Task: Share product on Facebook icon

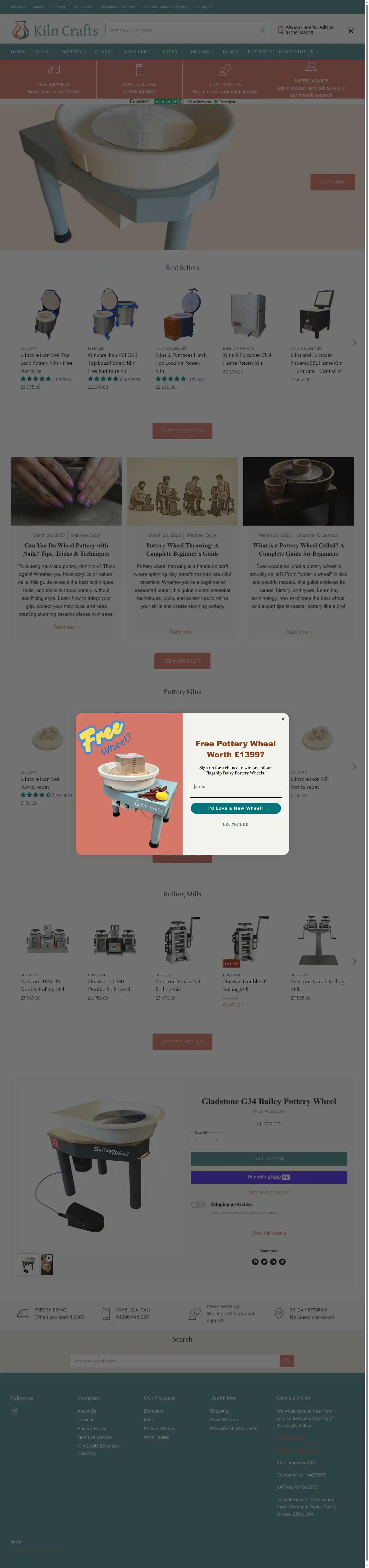Action: (x=255, y=1262)
